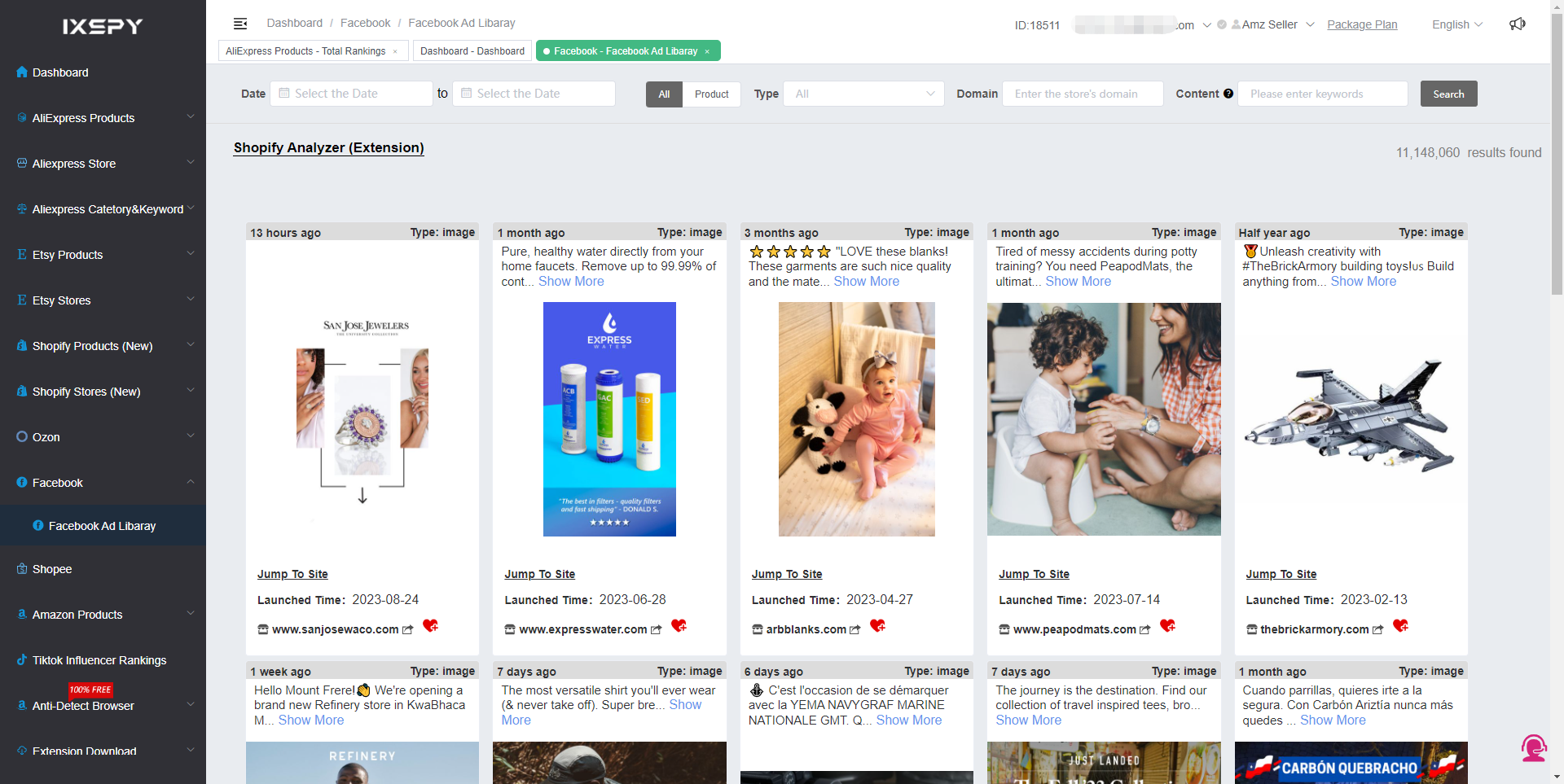Open the customer support chat icon
1564x784 pixels.
(1534, 747)
